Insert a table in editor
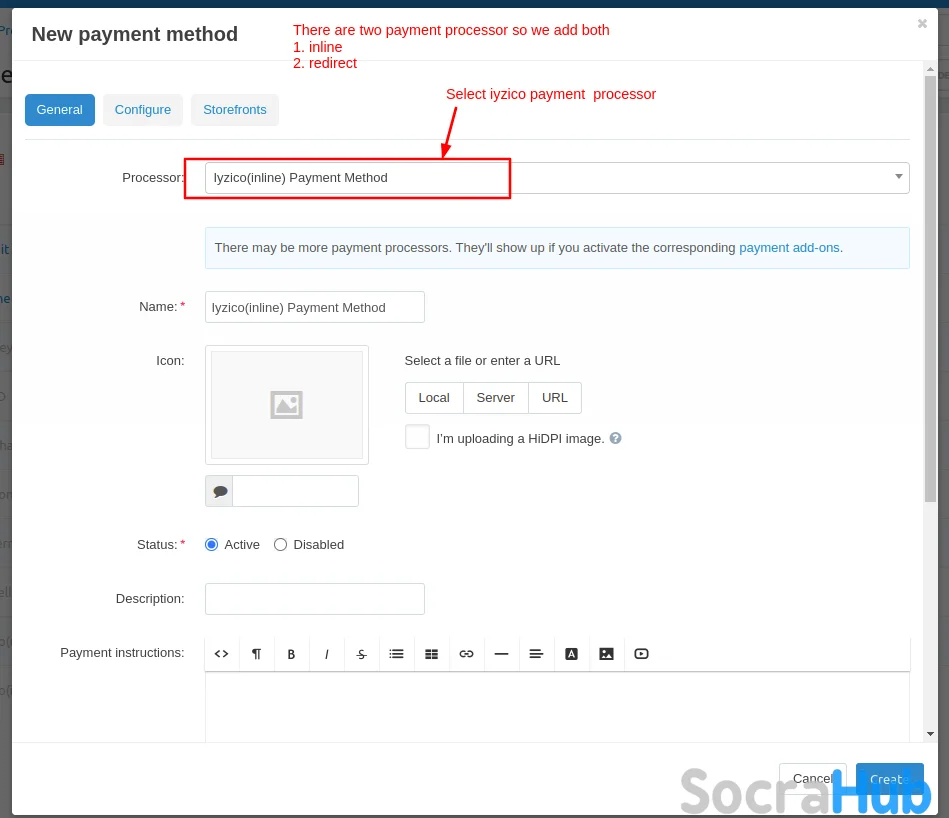 (432, 653)
